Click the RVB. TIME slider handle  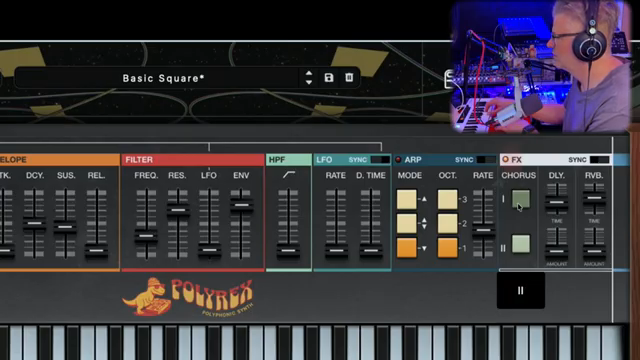(x=594, y=198)
